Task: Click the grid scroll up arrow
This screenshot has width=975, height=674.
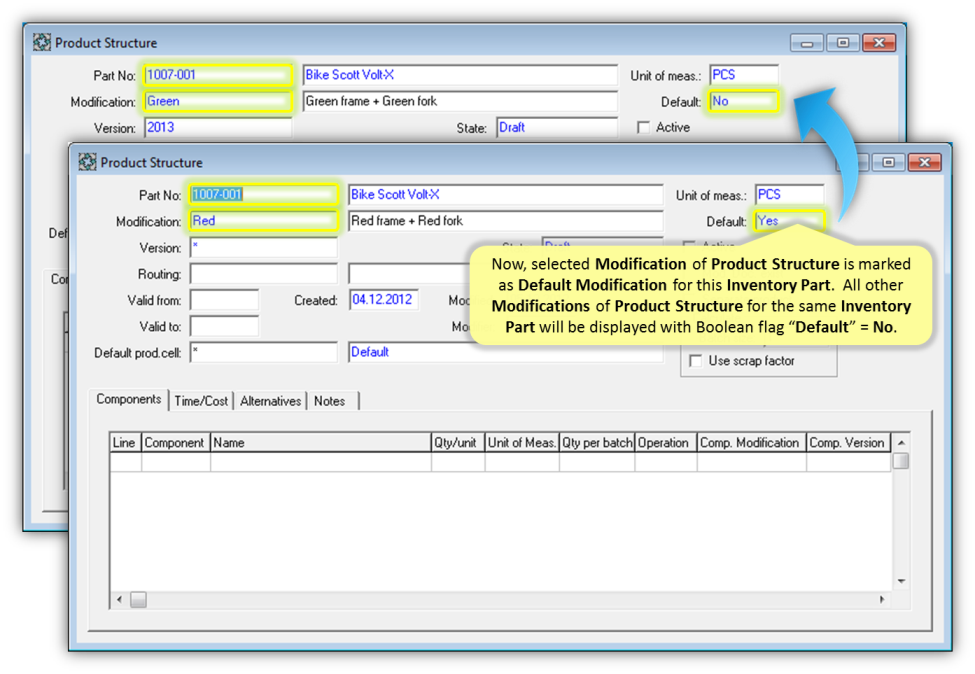Action: pos(901,443)
